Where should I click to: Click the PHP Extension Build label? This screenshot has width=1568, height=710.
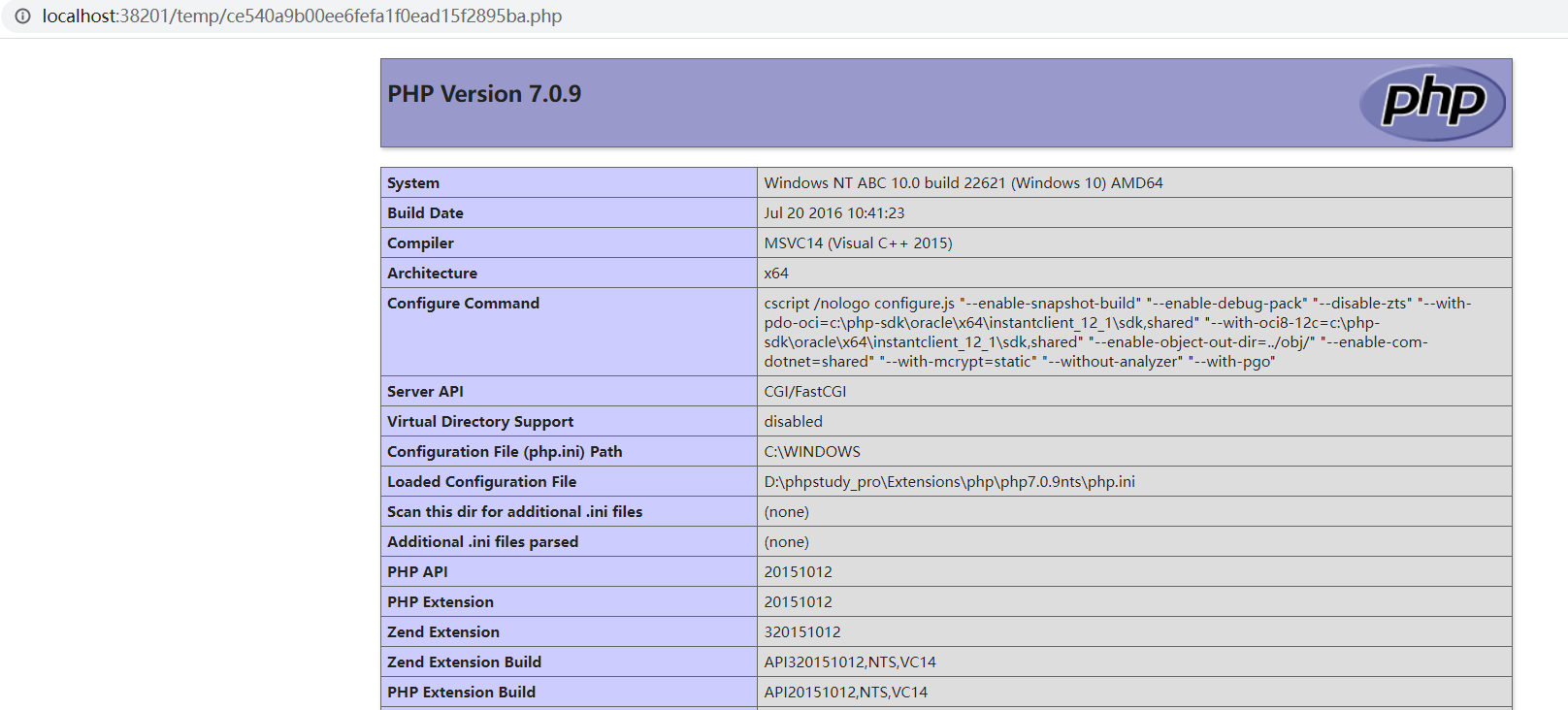click(461, 693)
